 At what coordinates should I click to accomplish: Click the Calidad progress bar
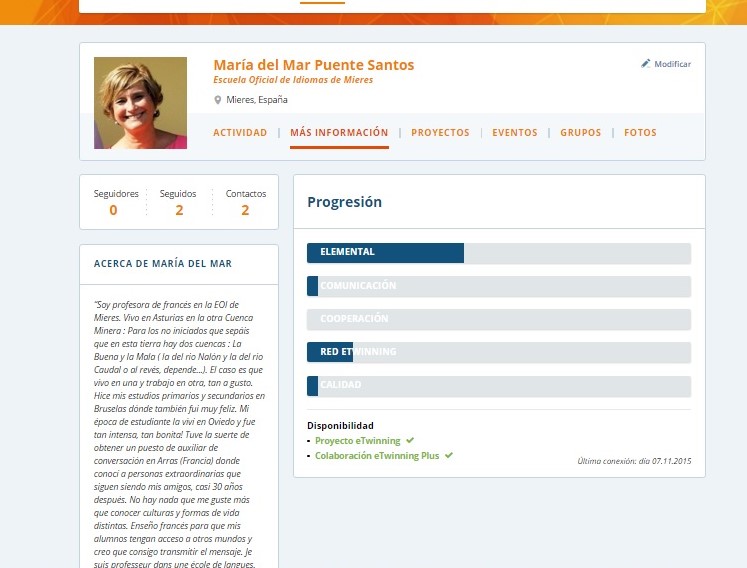pyautogui.click(x=499, y=385)
